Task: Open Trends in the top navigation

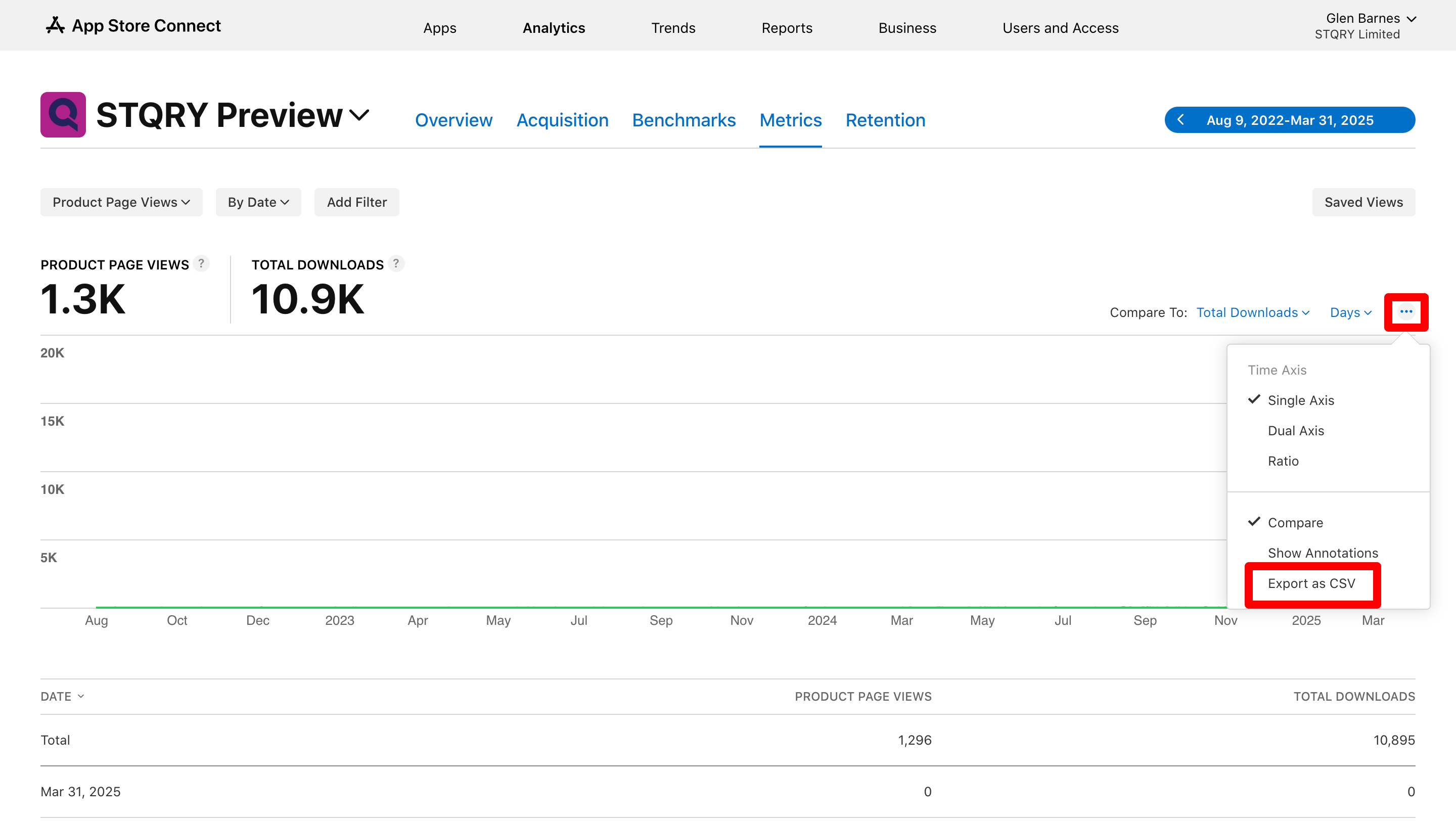Action: pos(672,28)
